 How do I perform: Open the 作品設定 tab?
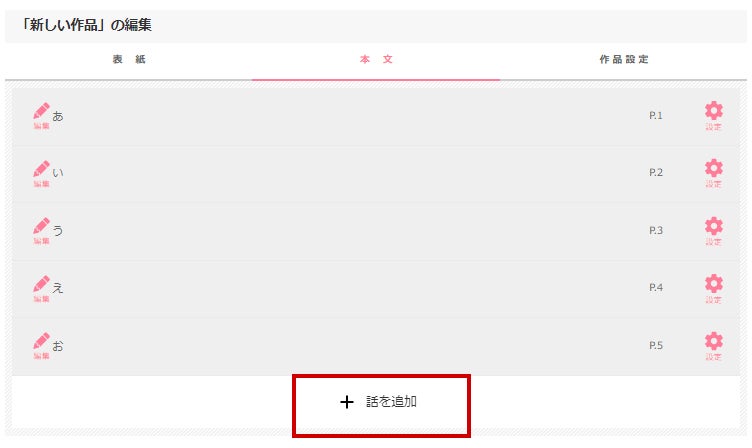click(x=623, y=59)
